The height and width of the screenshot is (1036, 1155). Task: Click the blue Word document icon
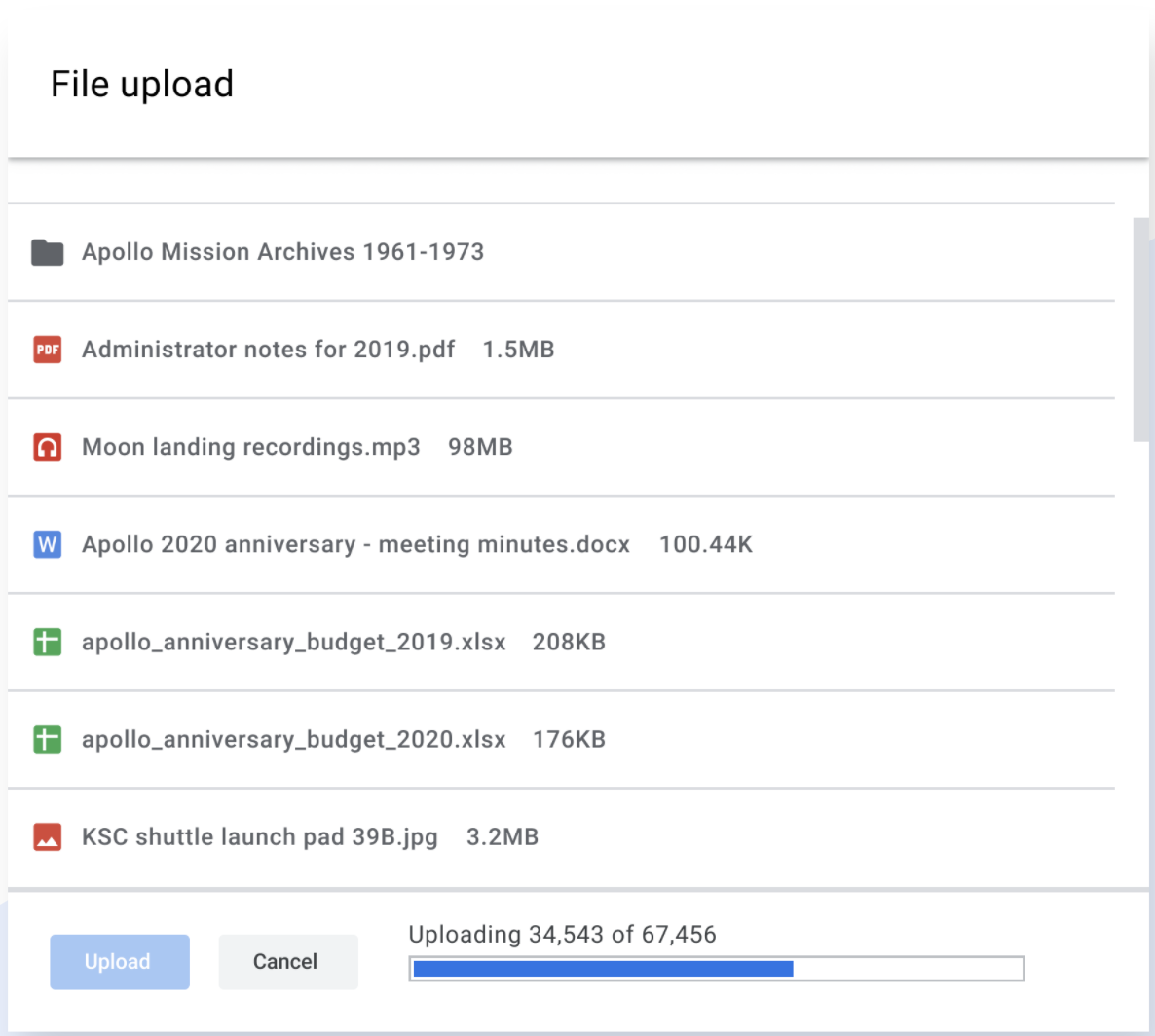[x=47, y=544]
